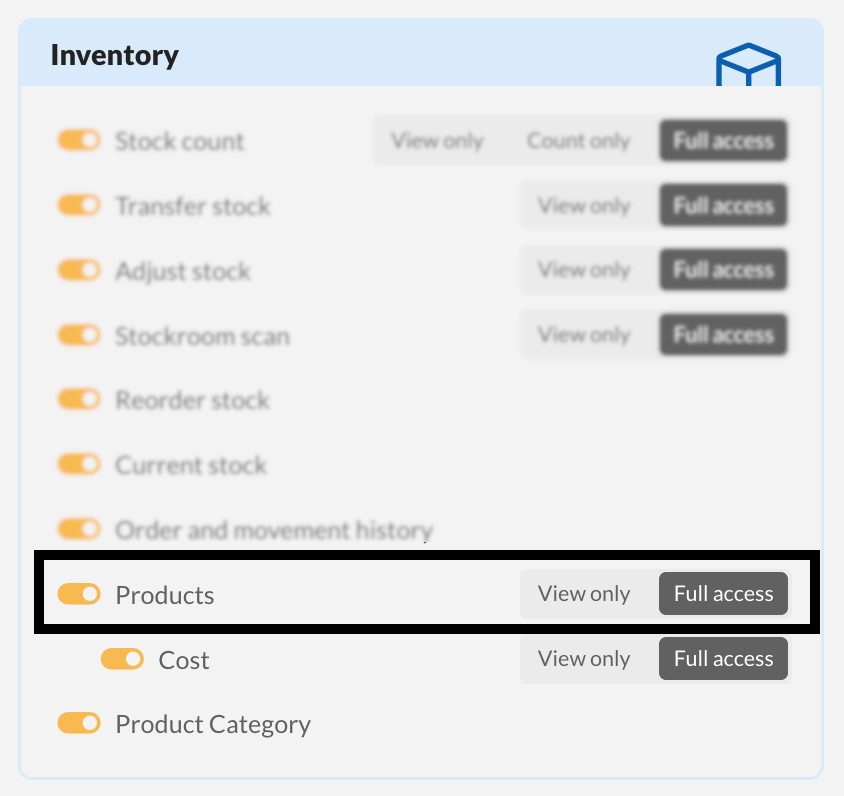
Task: Toggle the Products permission switch
Action: [x=79, y=595]
